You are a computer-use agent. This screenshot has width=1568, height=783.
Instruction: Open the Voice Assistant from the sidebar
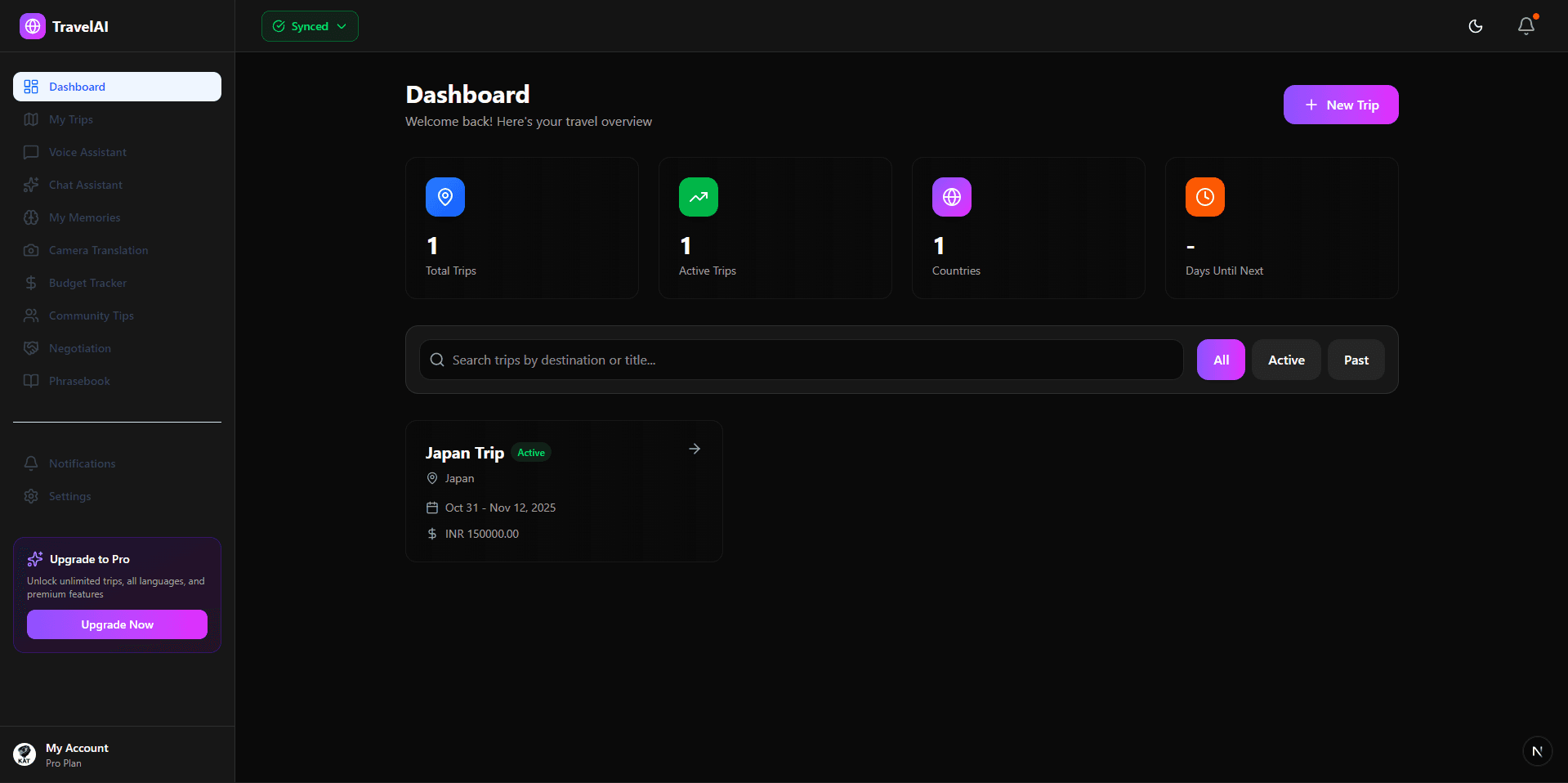tap(86, 152)
